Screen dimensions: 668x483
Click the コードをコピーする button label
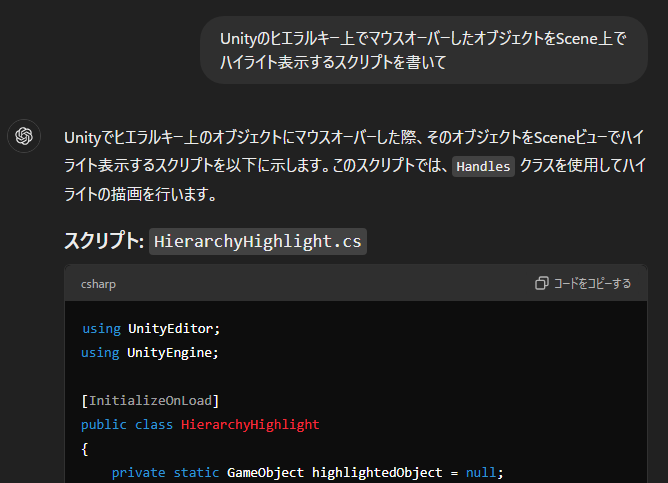coord(592,283)
